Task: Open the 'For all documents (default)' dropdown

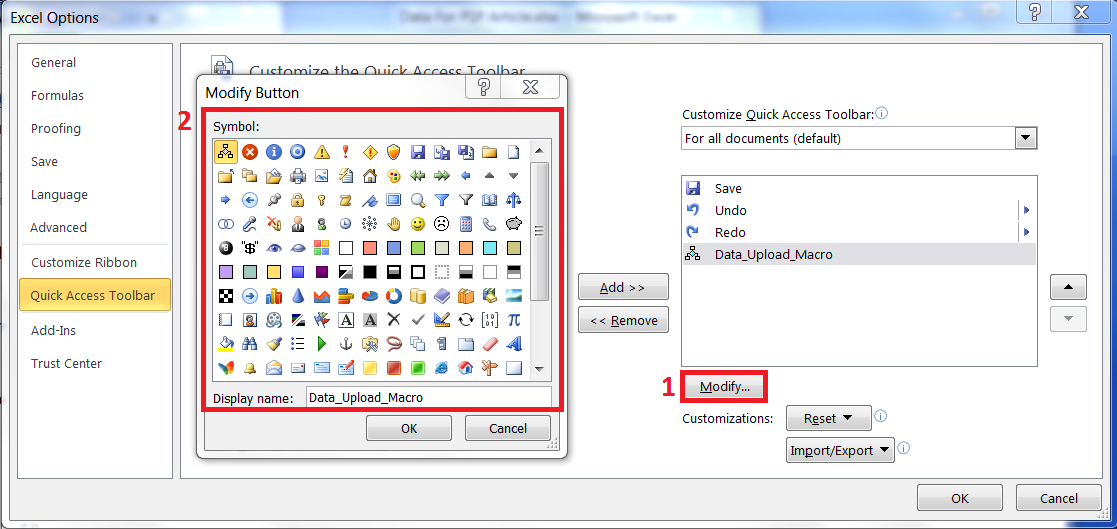Action: (1026, 138)
